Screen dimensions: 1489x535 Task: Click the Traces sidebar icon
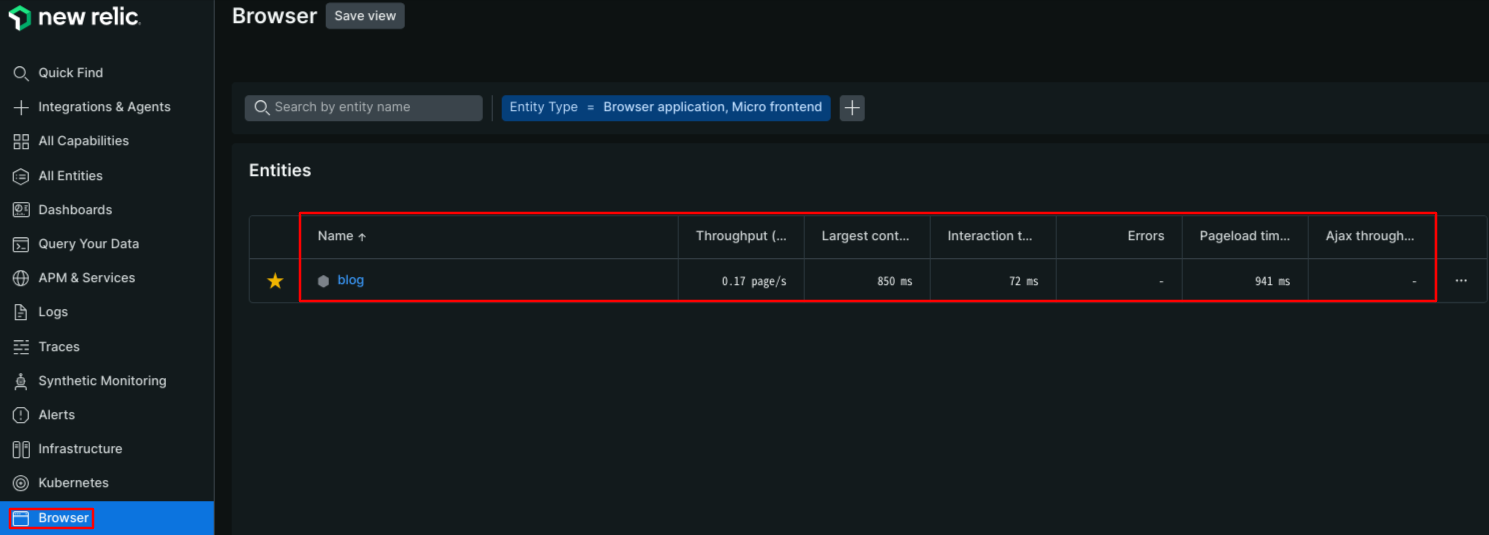(x=20, y=347)
